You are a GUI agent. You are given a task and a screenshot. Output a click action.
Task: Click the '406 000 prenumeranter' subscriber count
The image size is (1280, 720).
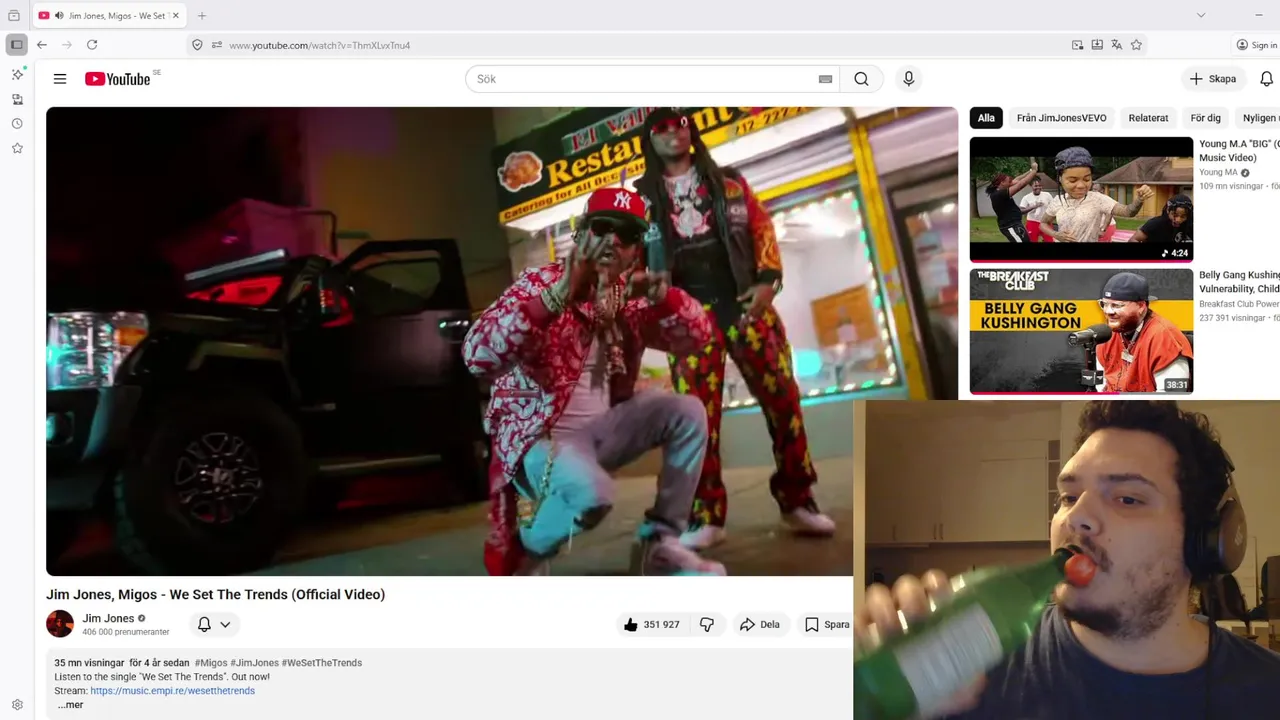[126, 632]
